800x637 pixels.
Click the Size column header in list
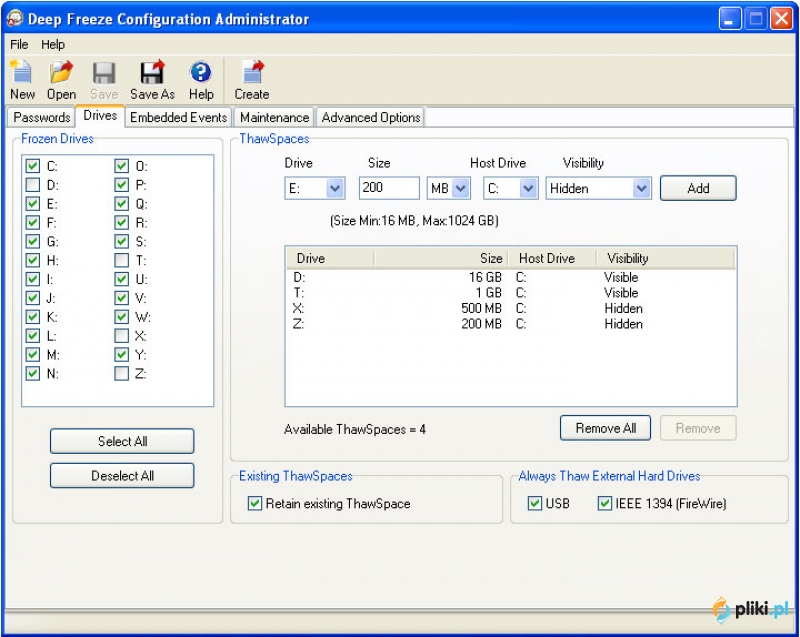(x=440, y=258)
